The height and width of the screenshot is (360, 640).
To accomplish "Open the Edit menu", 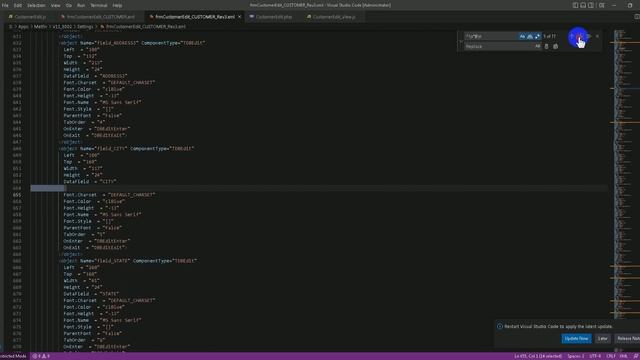I will click(x=18, y=5).
